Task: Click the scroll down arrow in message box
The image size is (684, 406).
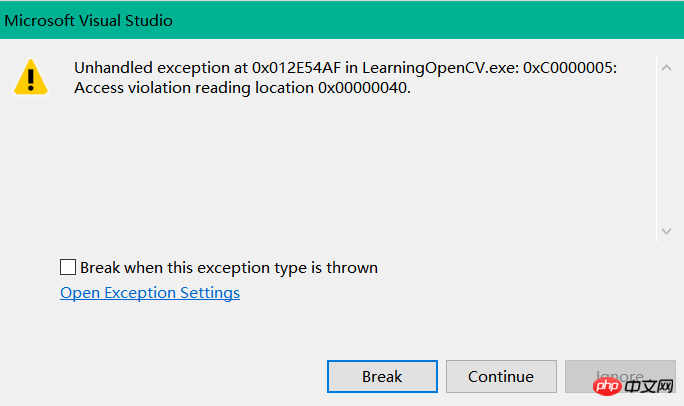Action: pos(666,231)
